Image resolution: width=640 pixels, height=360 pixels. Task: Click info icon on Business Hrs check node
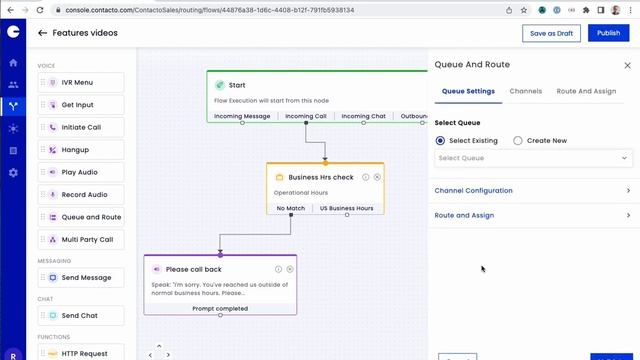(366, 177)
